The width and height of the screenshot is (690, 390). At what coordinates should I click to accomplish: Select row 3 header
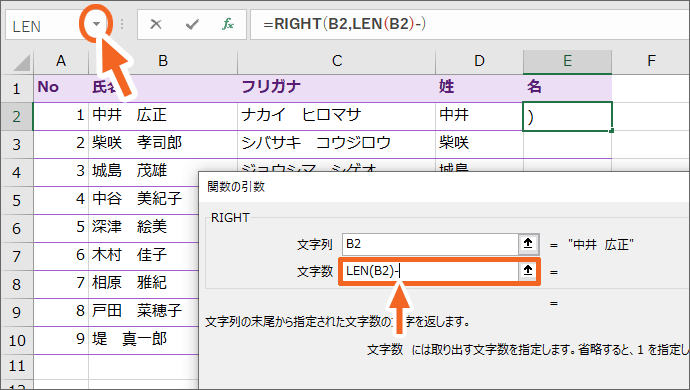click(17, 144)
